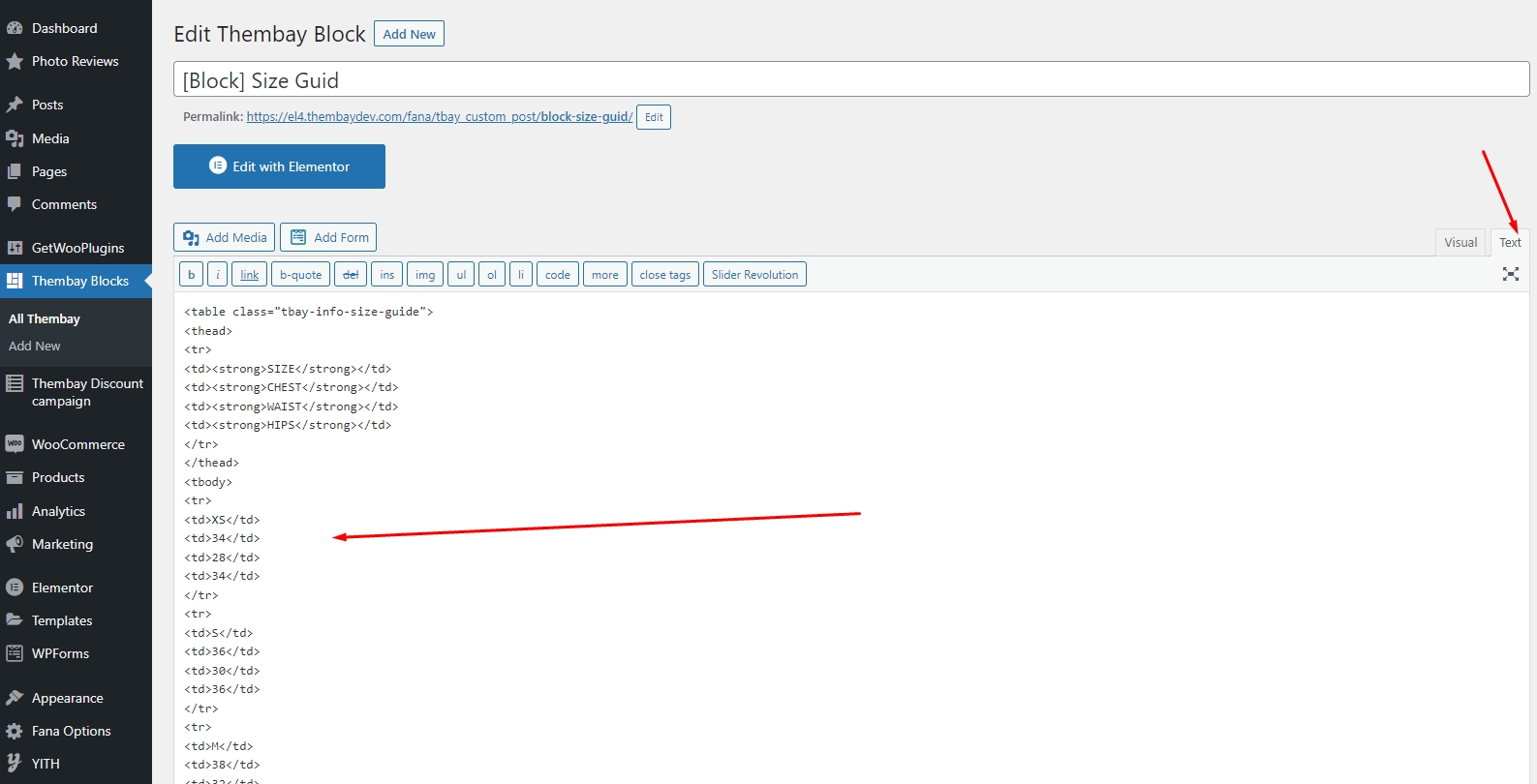The image size is (1537, 784).
Task: Click the Photo Reviews star icon
Action: (15, 61)
